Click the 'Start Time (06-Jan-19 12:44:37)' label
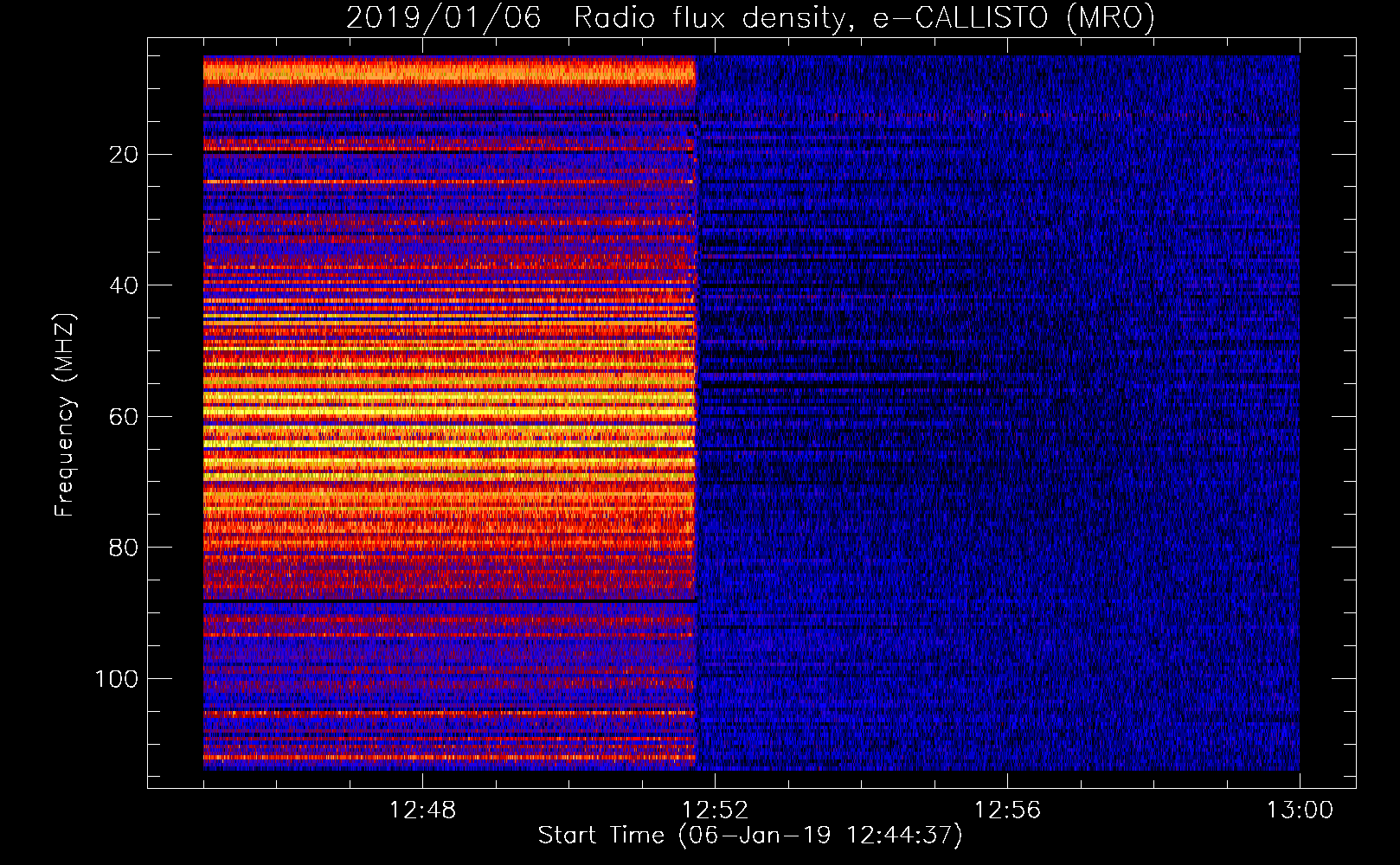The image size is (1400, 865). (750, 836)
